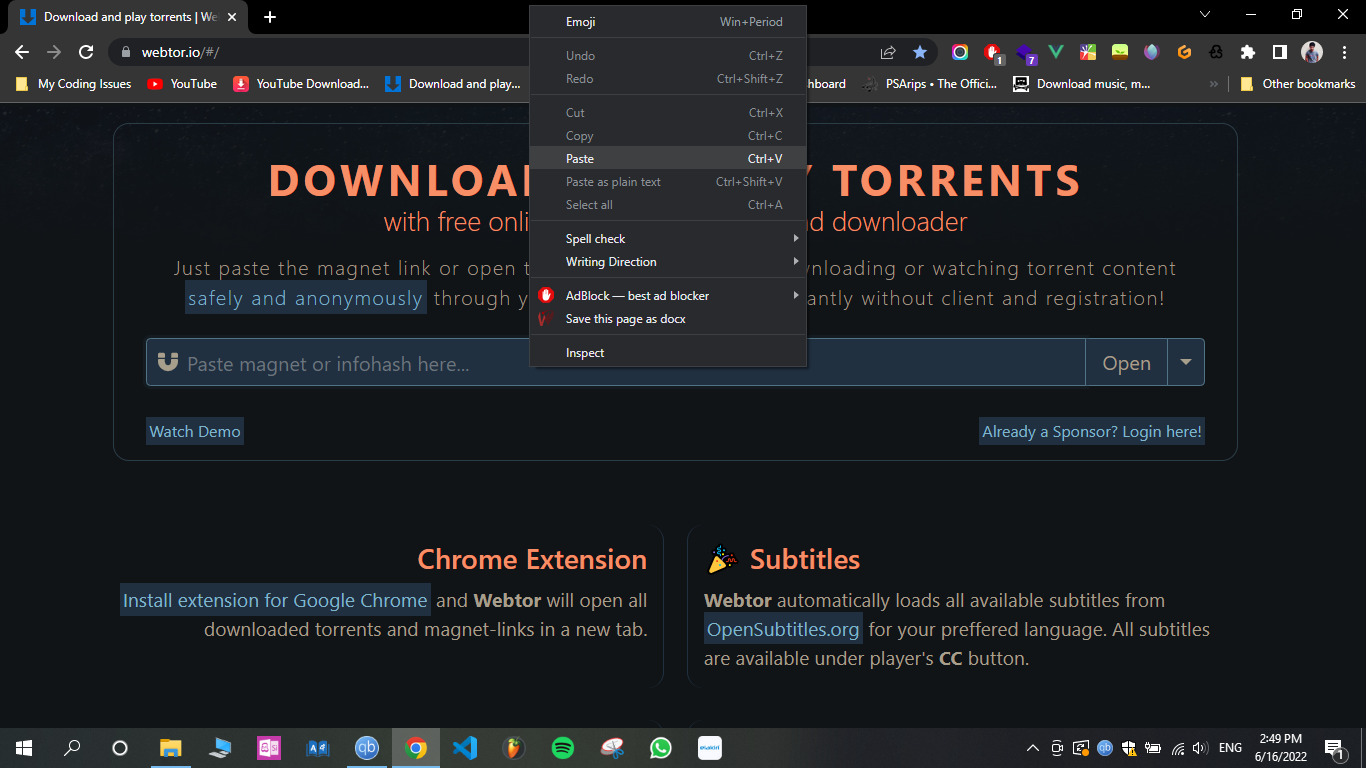The height and width of the screenshot is (768, 1366).
Task: Click the ENG language indicator
Action: click(x=1230, y=748)
